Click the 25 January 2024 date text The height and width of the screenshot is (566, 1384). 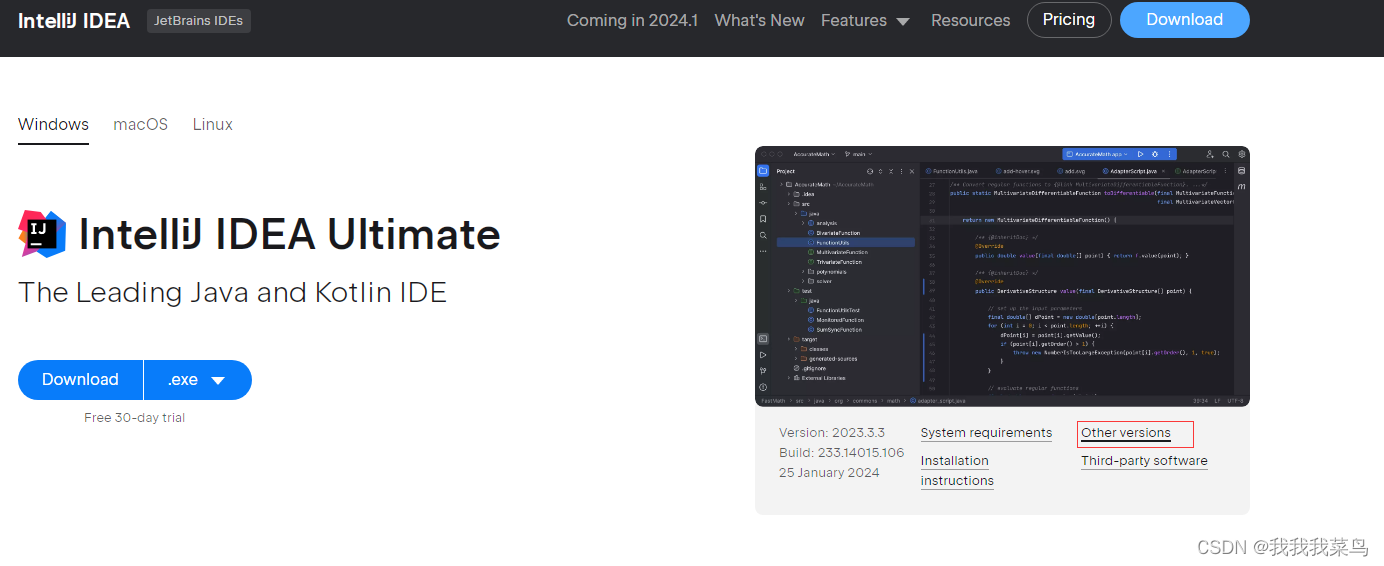[x=829, y=473]
